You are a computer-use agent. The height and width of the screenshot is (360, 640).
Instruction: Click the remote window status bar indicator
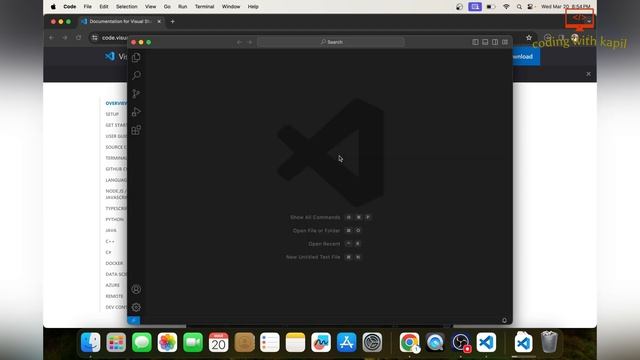134,320
